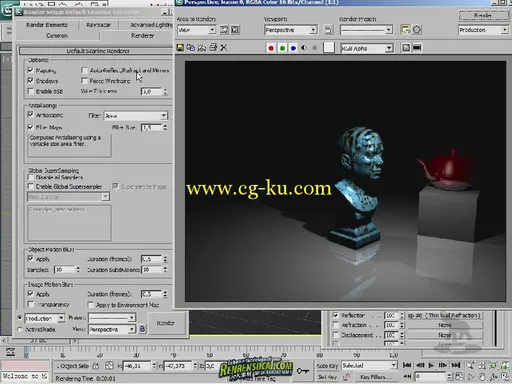
Task: Toggle the Antialiasing checkbox
Action: tap(31, 115)
